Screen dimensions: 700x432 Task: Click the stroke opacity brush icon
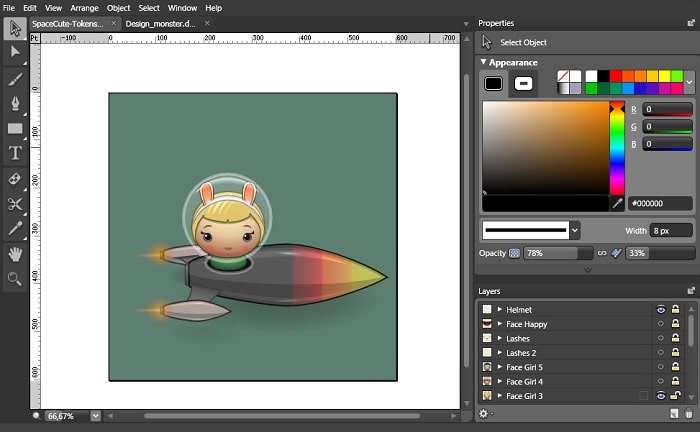[x=616, y=253]
